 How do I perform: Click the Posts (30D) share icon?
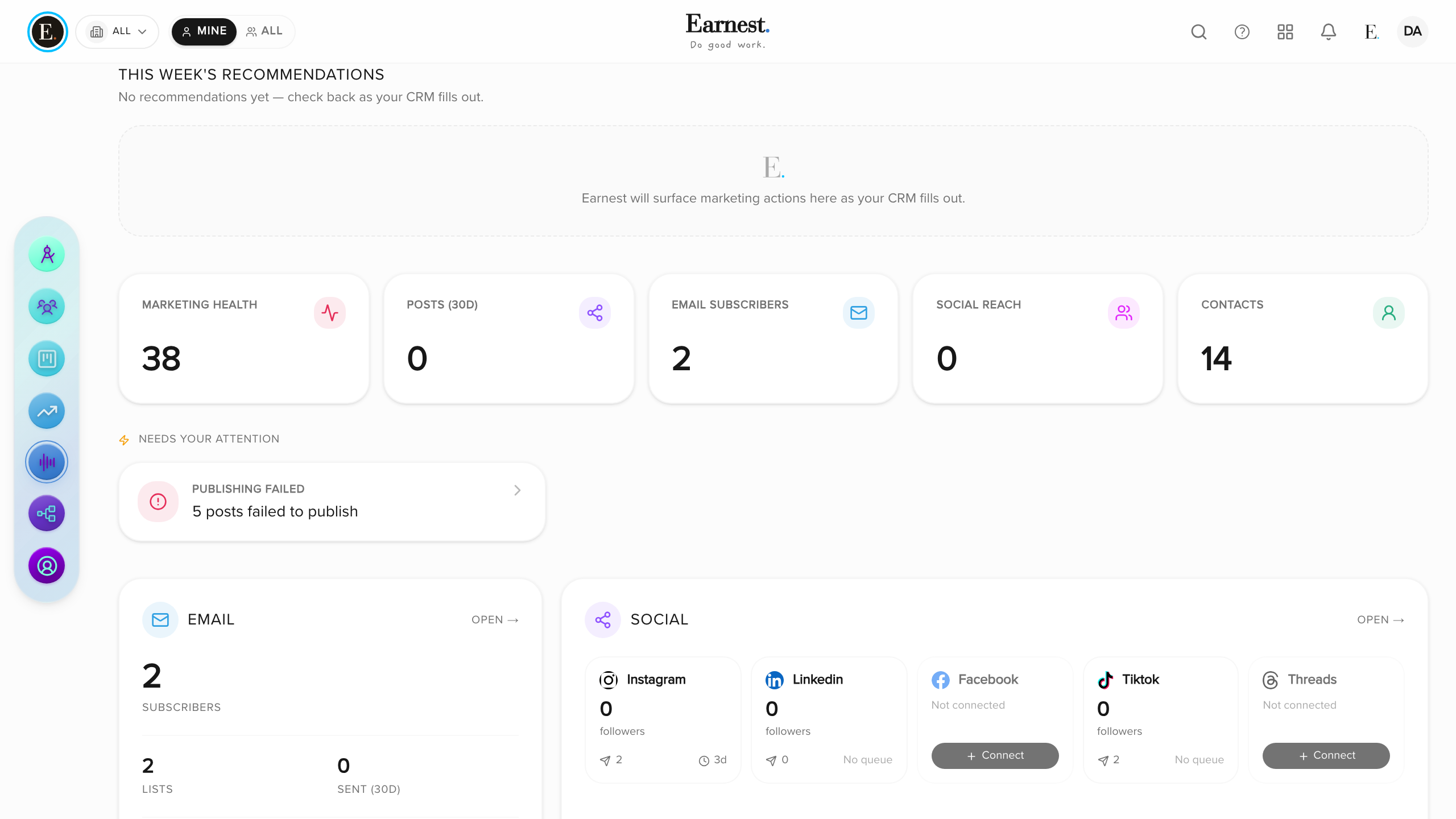tap(595, 313)
